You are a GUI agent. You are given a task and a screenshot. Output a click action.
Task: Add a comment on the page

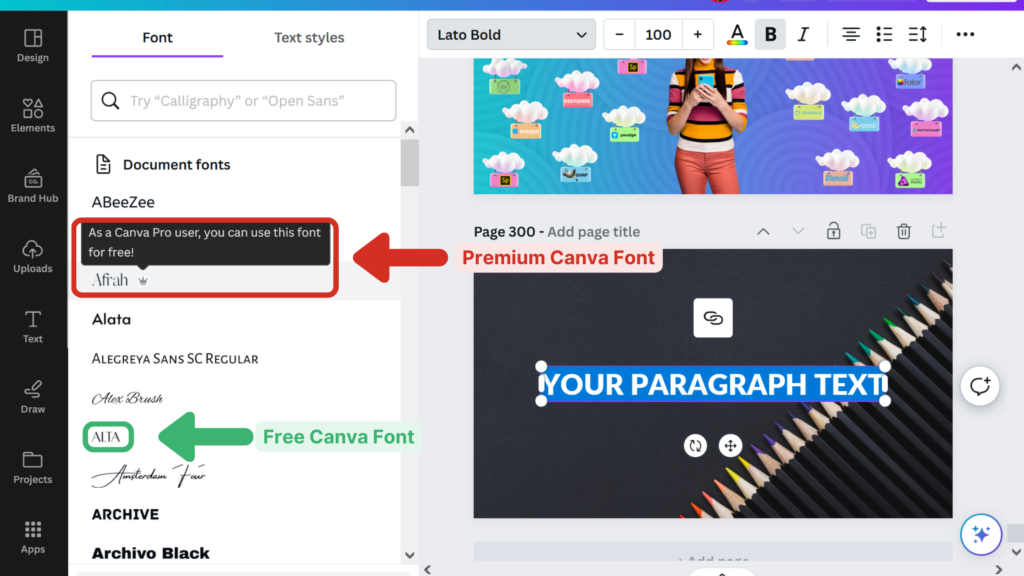[980, 386]
